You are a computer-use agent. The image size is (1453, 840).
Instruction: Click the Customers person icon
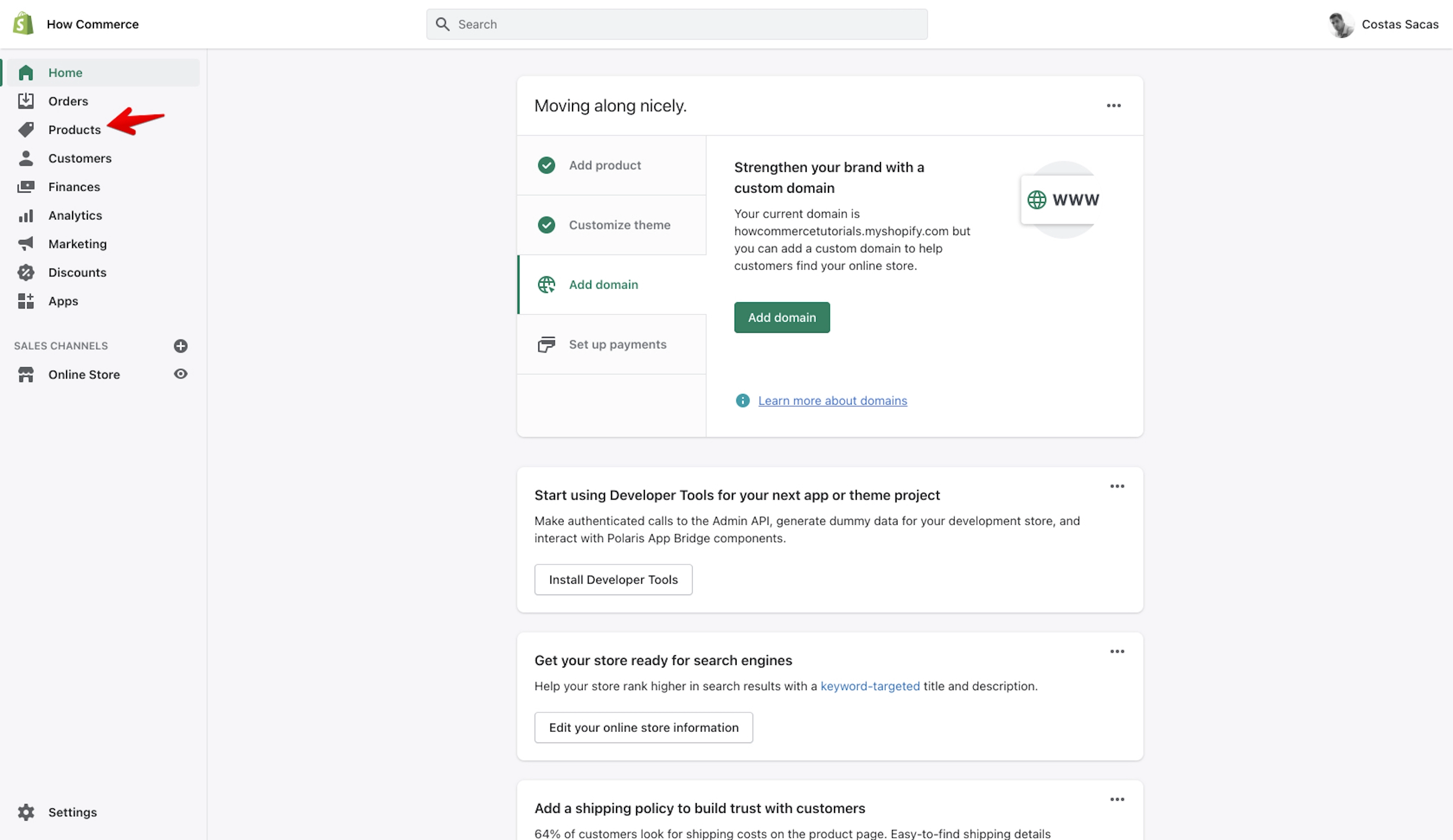[25, 158]
